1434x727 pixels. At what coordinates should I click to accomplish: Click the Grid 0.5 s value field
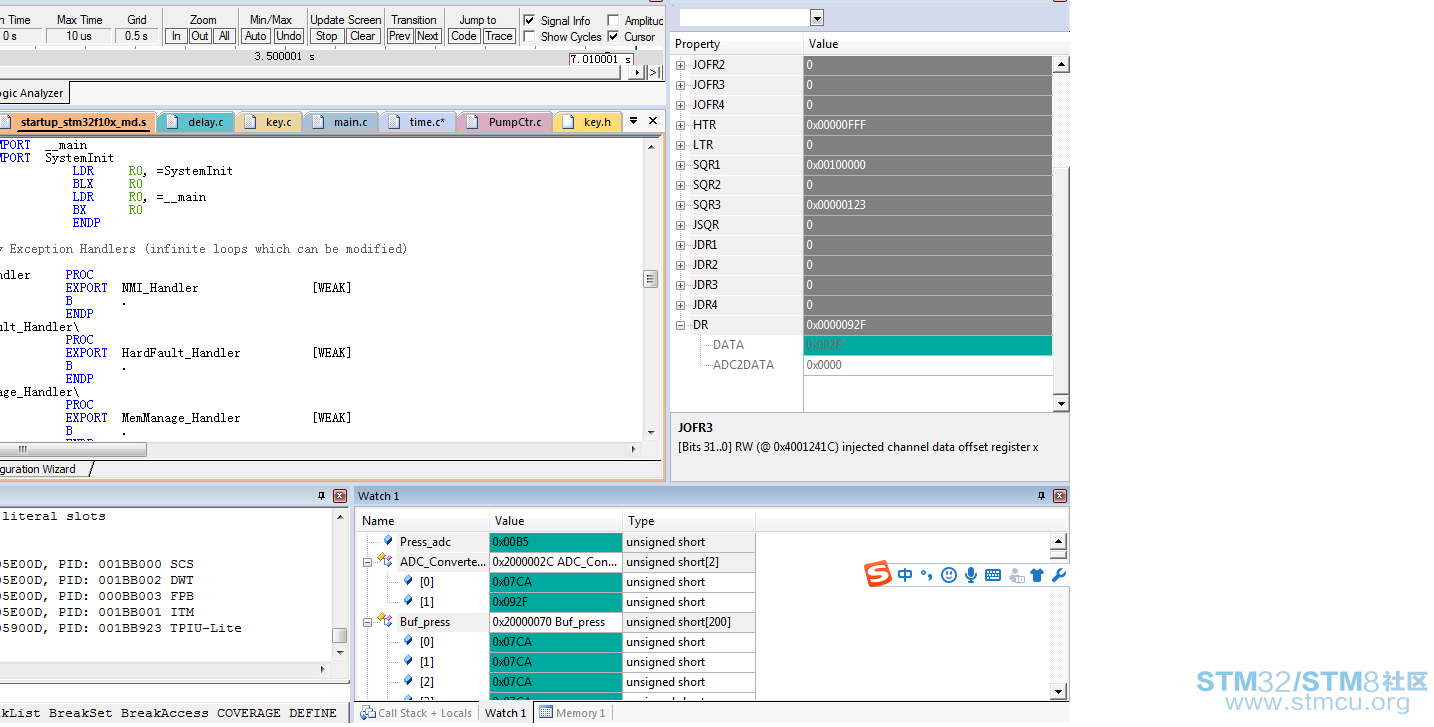click(x=137, y=36)
